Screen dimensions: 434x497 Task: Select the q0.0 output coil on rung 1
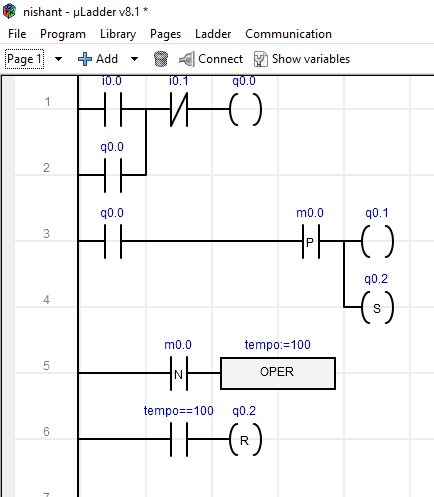(x=245, y=109)
